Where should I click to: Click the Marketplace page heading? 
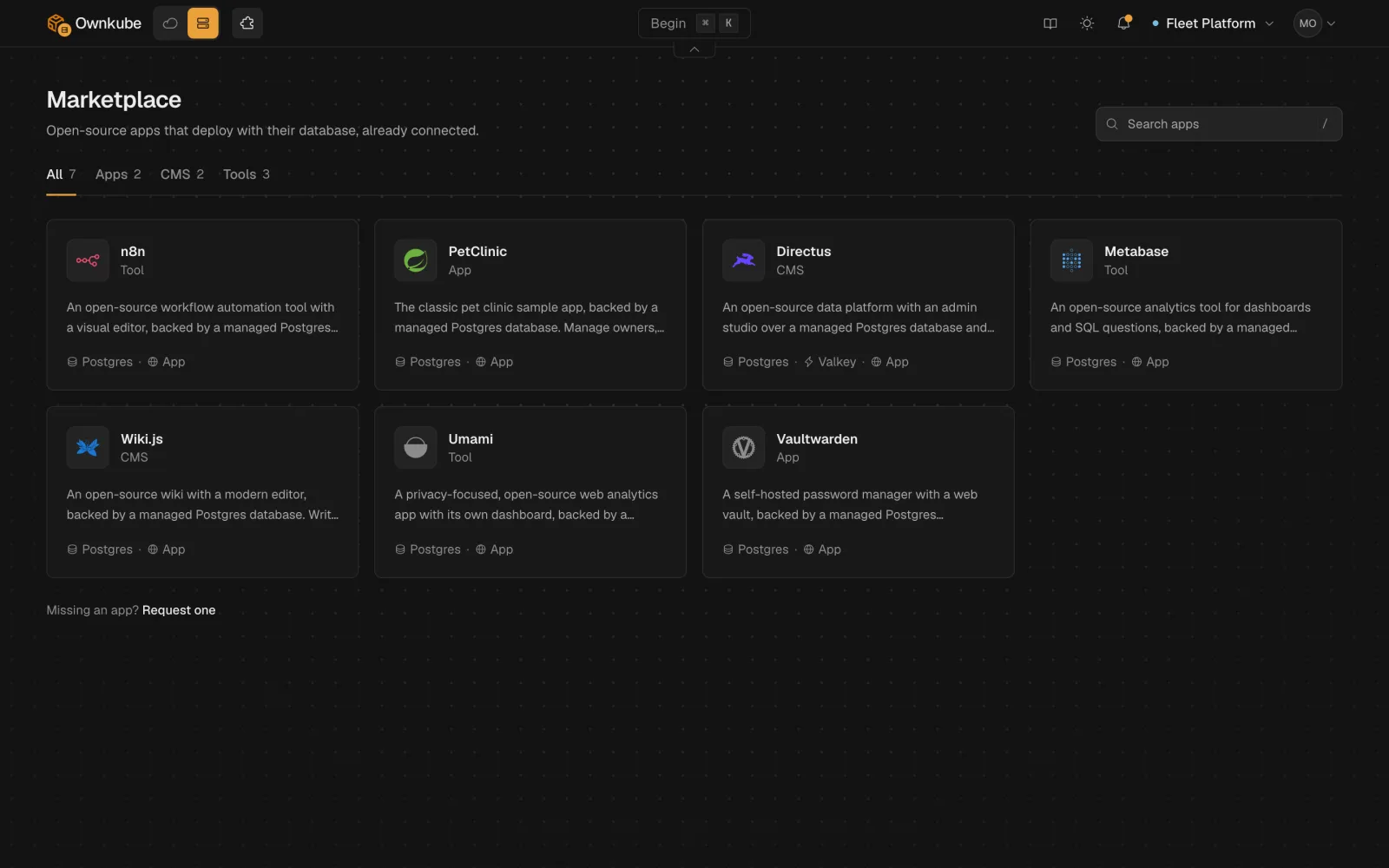tap(114, 100)
